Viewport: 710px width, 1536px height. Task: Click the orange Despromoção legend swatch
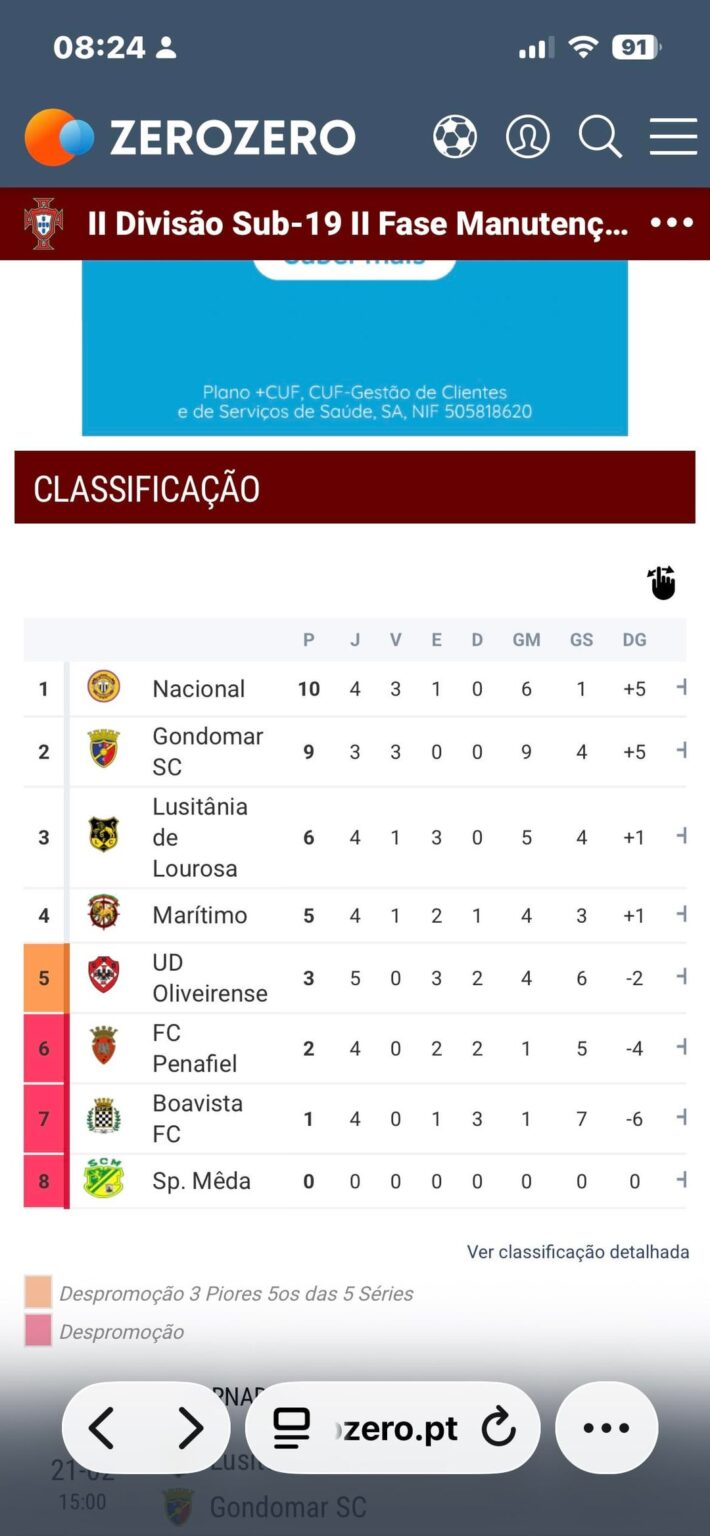36,1292
